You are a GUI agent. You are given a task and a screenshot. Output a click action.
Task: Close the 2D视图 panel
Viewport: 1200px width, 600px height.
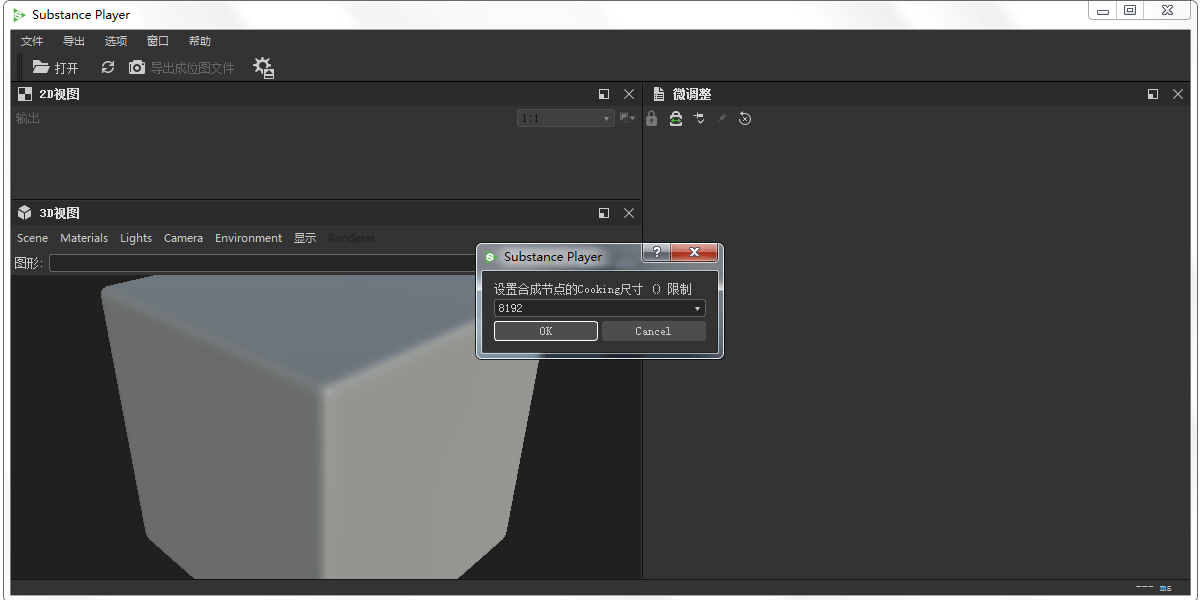[629, 94]
